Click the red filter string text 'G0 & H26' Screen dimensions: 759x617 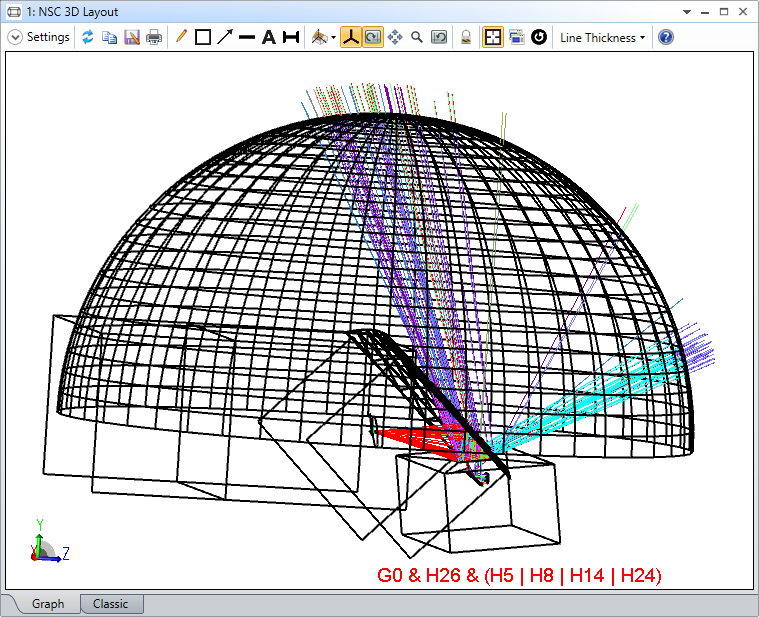pos(419,575)
